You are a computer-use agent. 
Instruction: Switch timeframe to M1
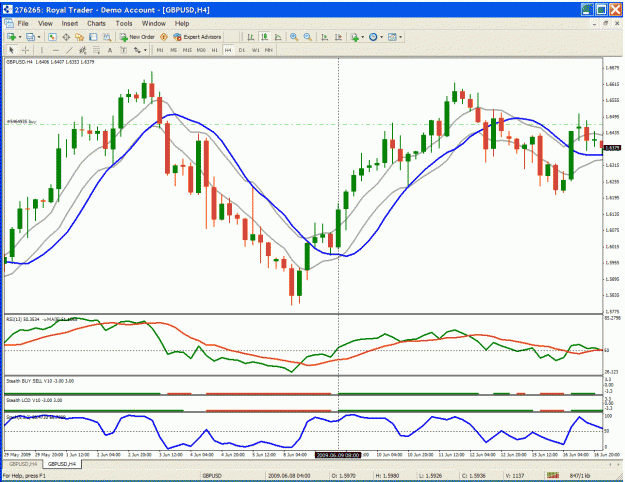160,50
